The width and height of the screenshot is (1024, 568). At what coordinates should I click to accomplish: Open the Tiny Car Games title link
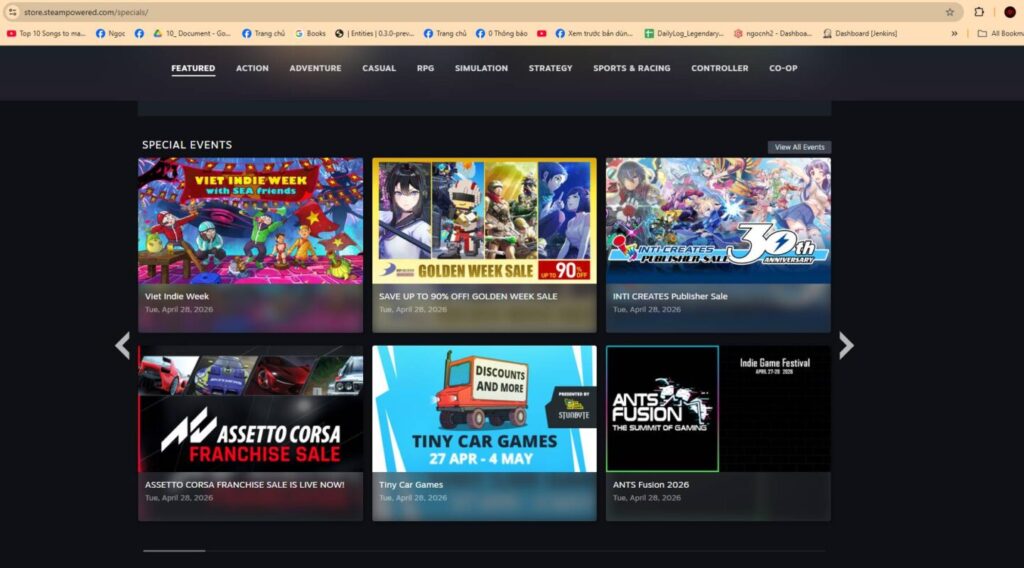(x=411, y=484)
